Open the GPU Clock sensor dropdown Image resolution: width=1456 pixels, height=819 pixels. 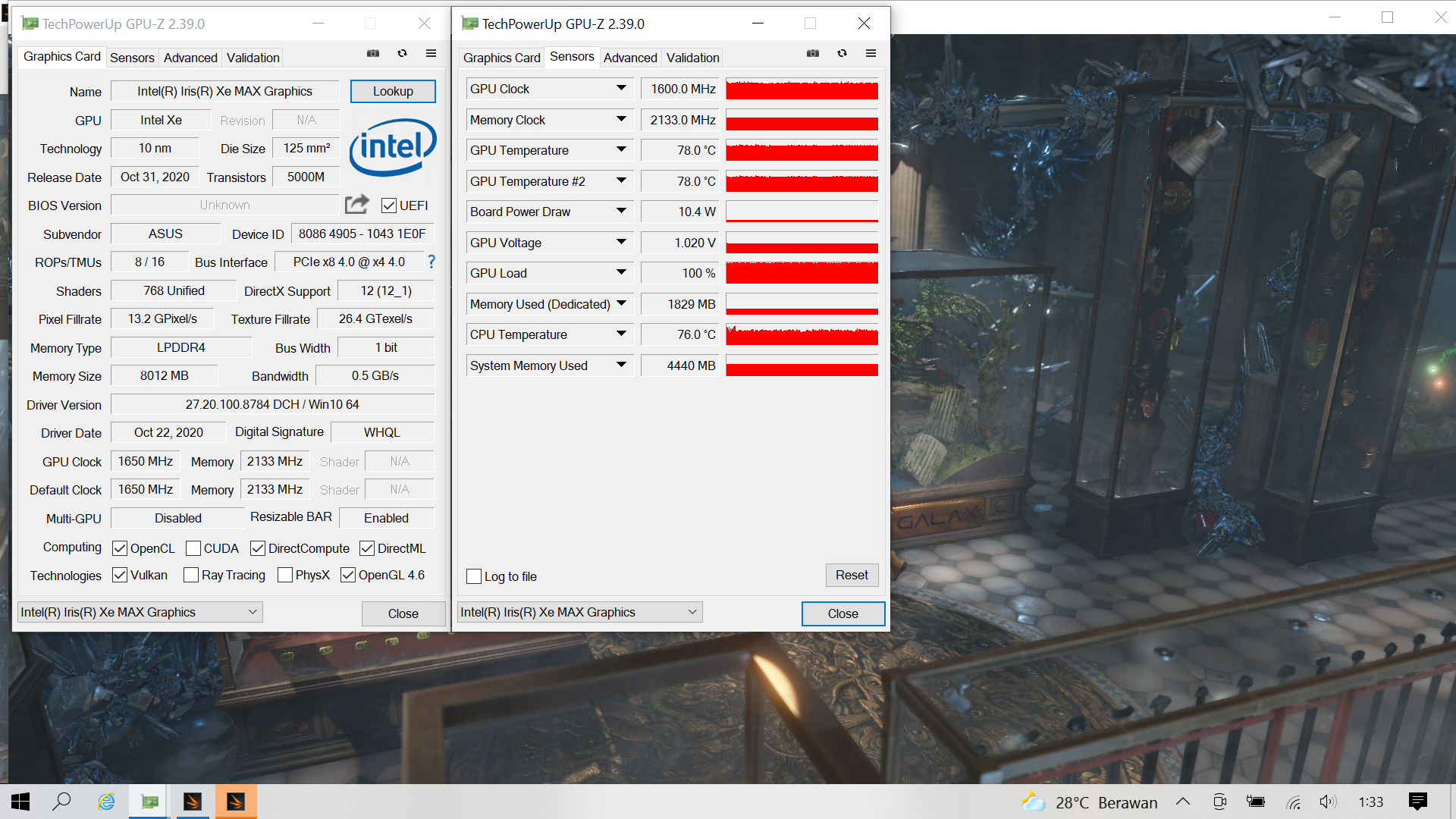(x=620, y=88)
